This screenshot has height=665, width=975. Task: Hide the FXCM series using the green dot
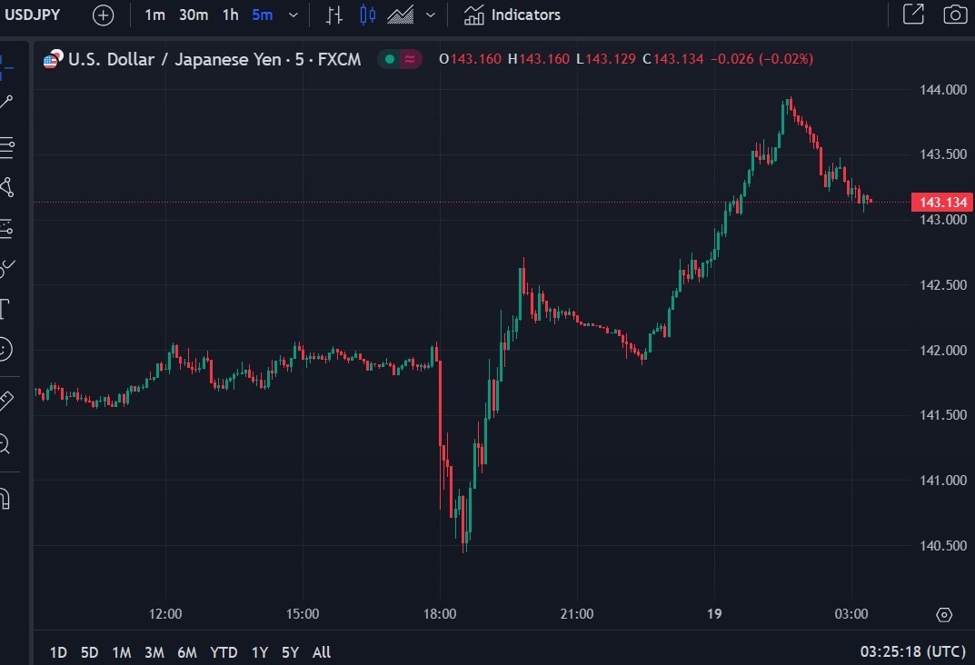388,60
